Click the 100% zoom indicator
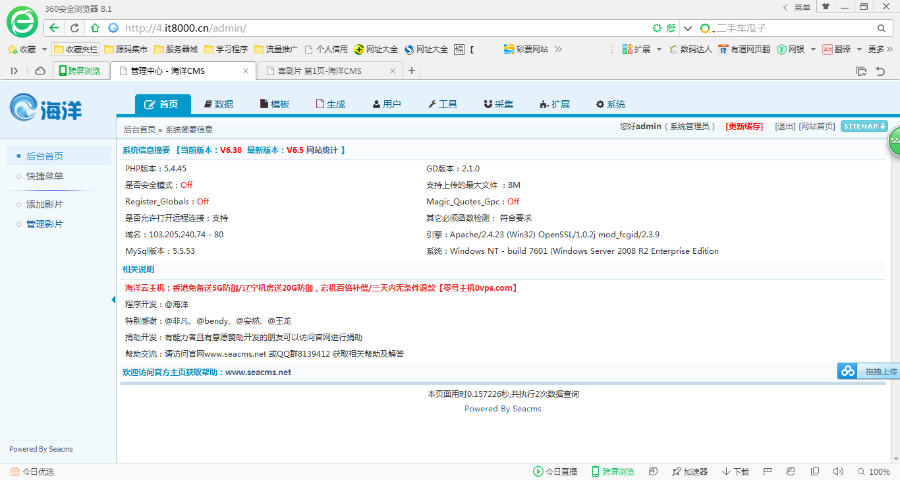Viewport: 900px width, 480px height. (874, 471)
